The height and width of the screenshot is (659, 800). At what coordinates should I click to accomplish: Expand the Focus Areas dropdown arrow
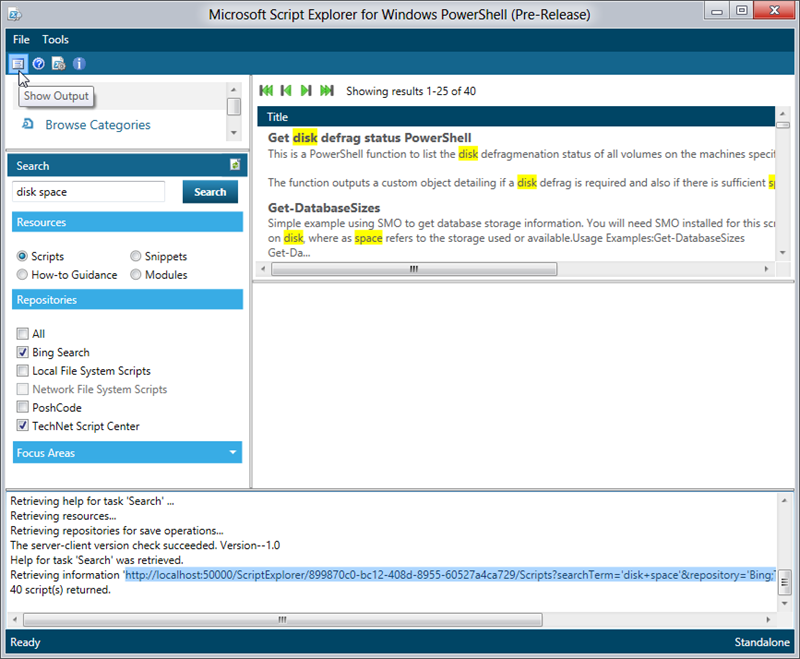pyautogui.click(x=233, y=452)
